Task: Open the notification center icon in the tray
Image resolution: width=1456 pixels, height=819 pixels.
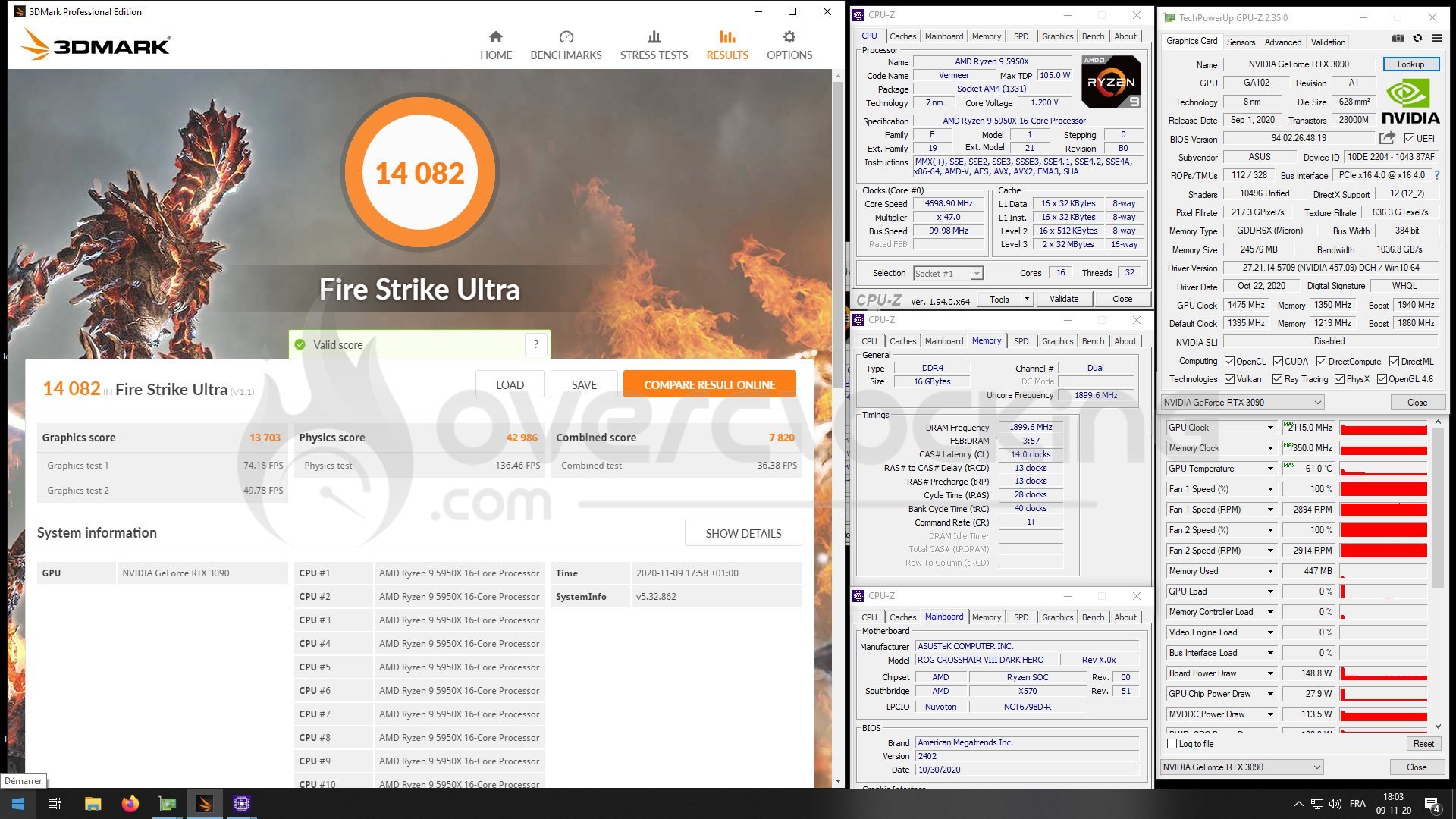Action: point(1432,804)
